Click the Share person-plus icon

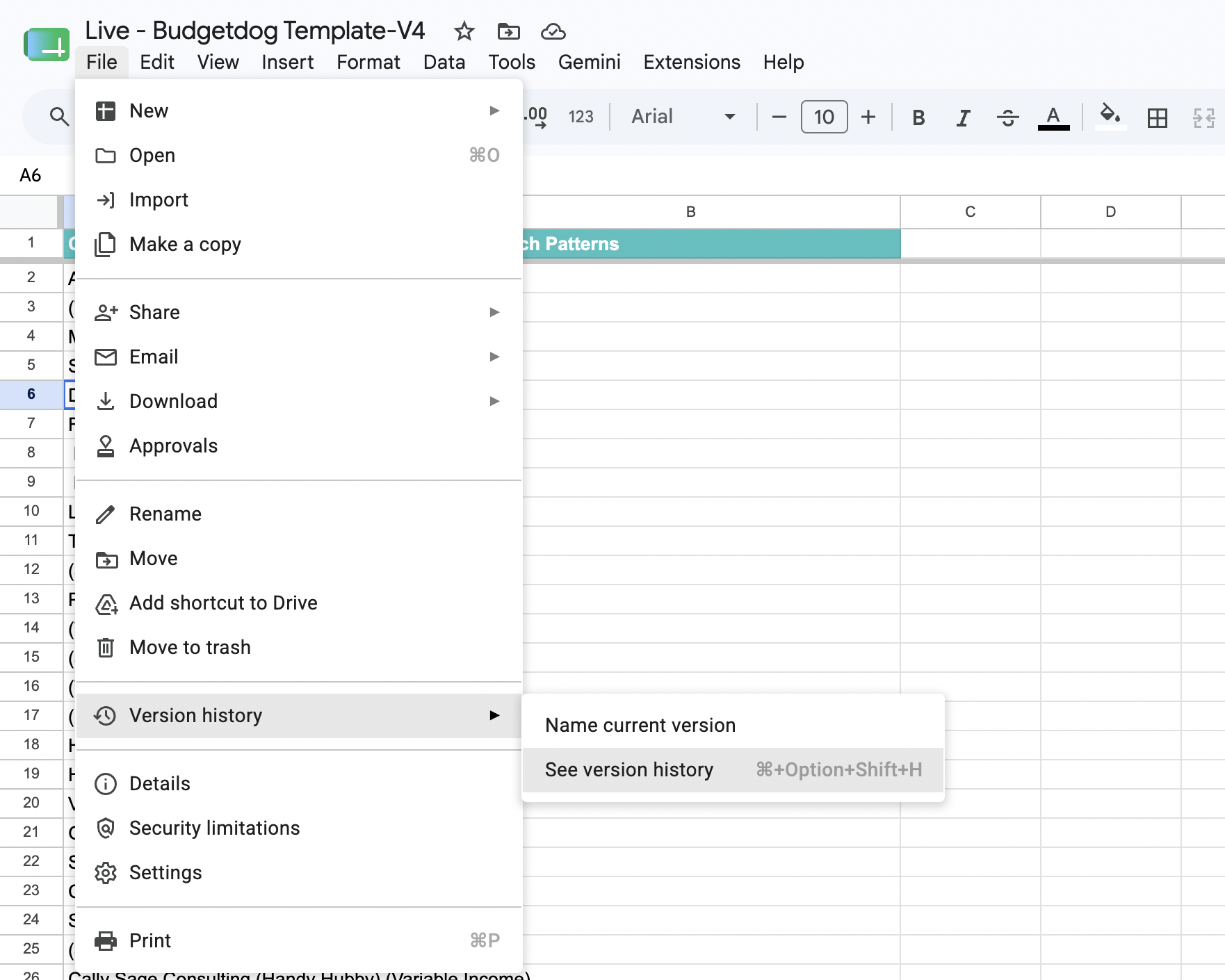106,313
